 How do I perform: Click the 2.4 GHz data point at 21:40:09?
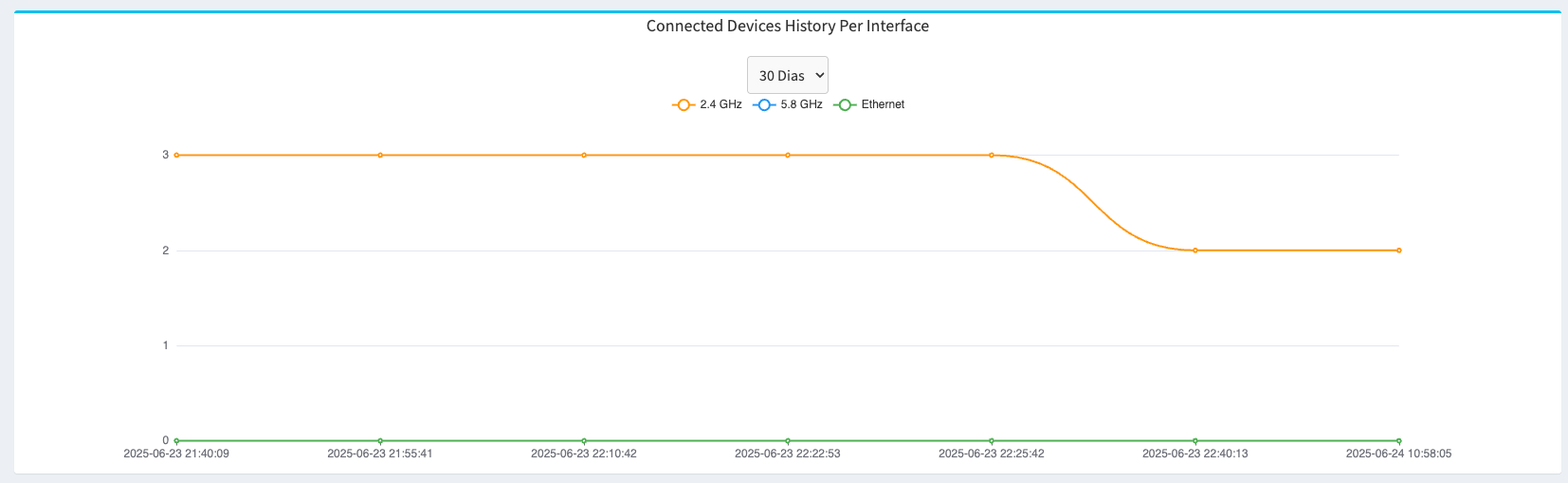click(176, 155)
